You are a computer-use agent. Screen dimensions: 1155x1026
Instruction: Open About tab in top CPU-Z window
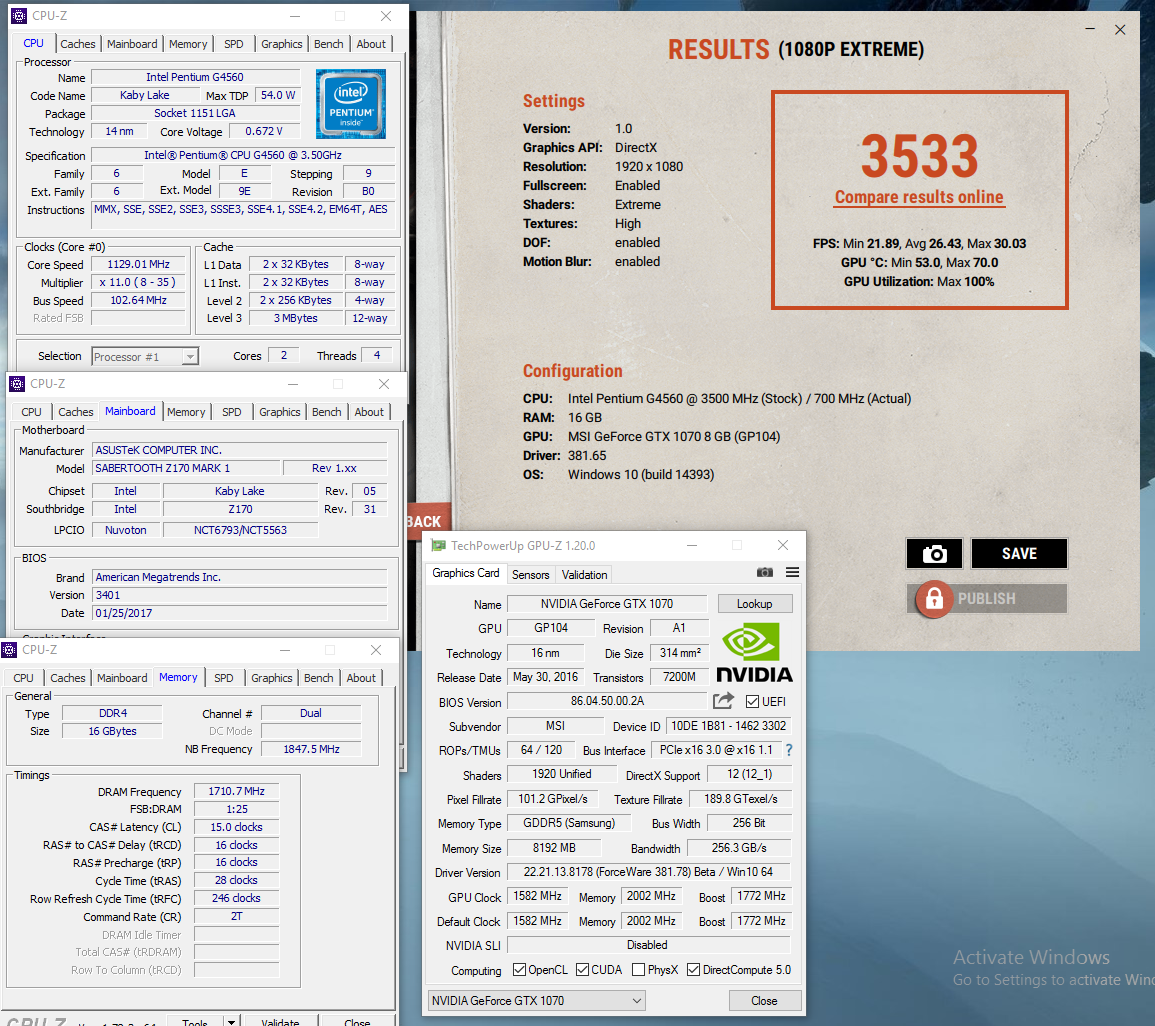click(371, 44)
